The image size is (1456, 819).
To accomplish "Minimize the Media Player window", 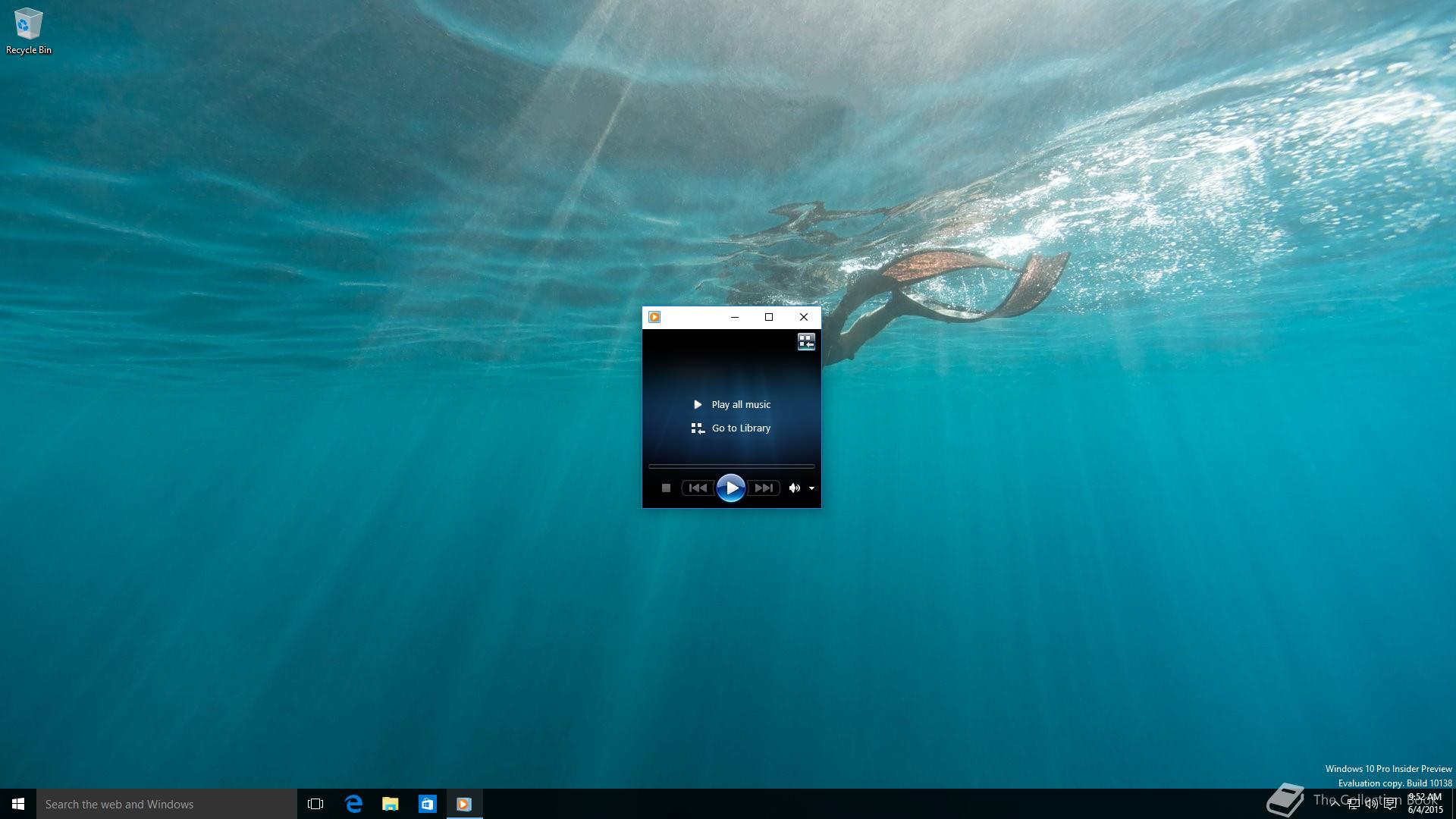I will pos(734,317).
